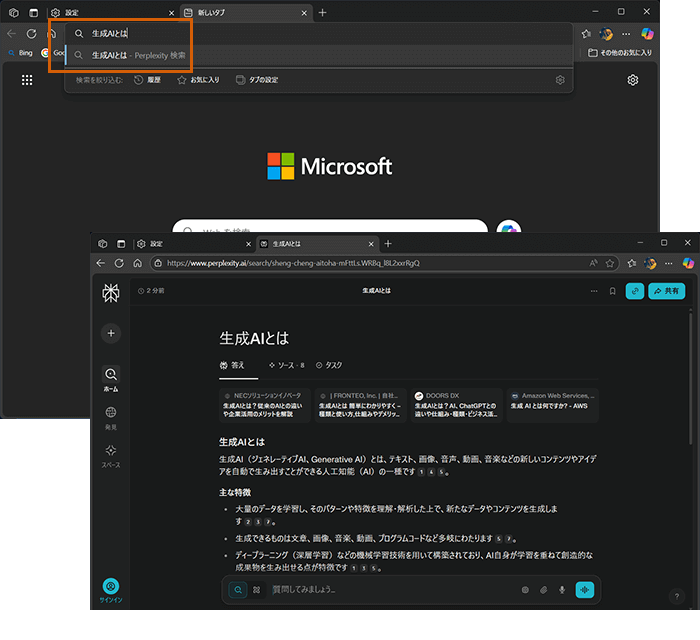The height and width of the screenshot is (640, 700).
Task: Open a new tab in the front window
Action: (x=388, y=244)
